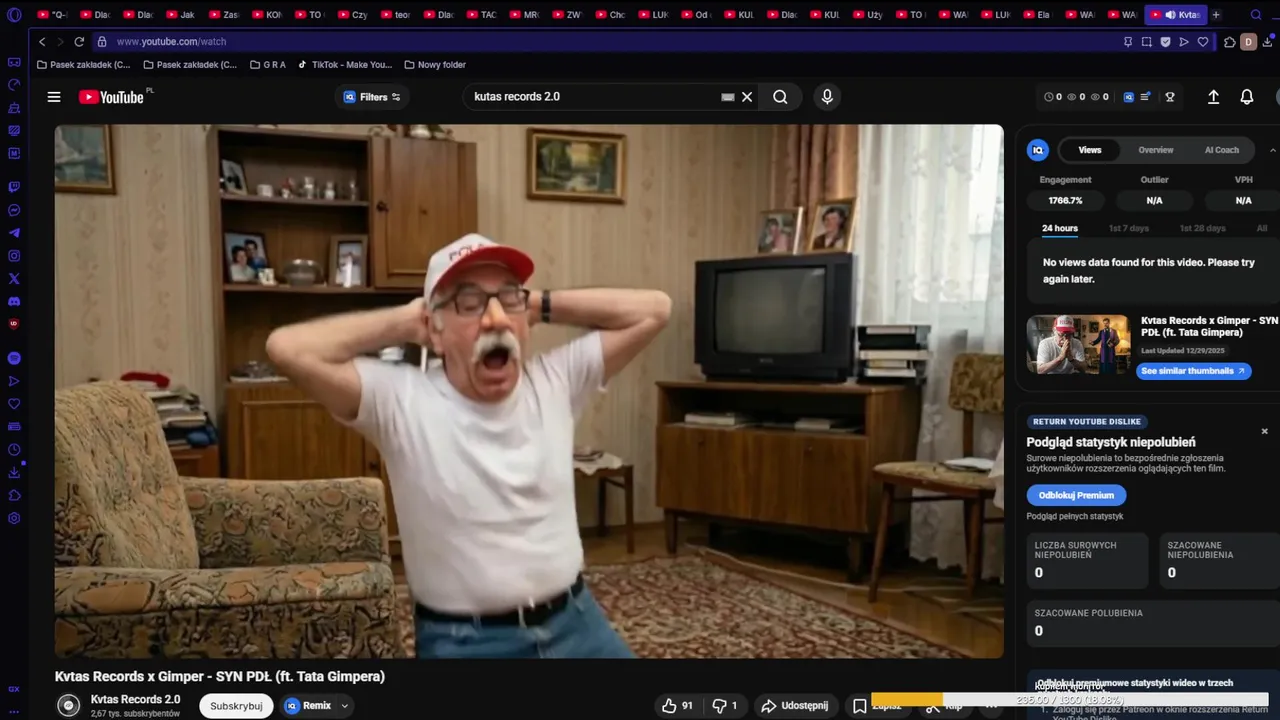Open YouTube notifications bell
1280x720 pixels.
click(x=1247, y=97)
